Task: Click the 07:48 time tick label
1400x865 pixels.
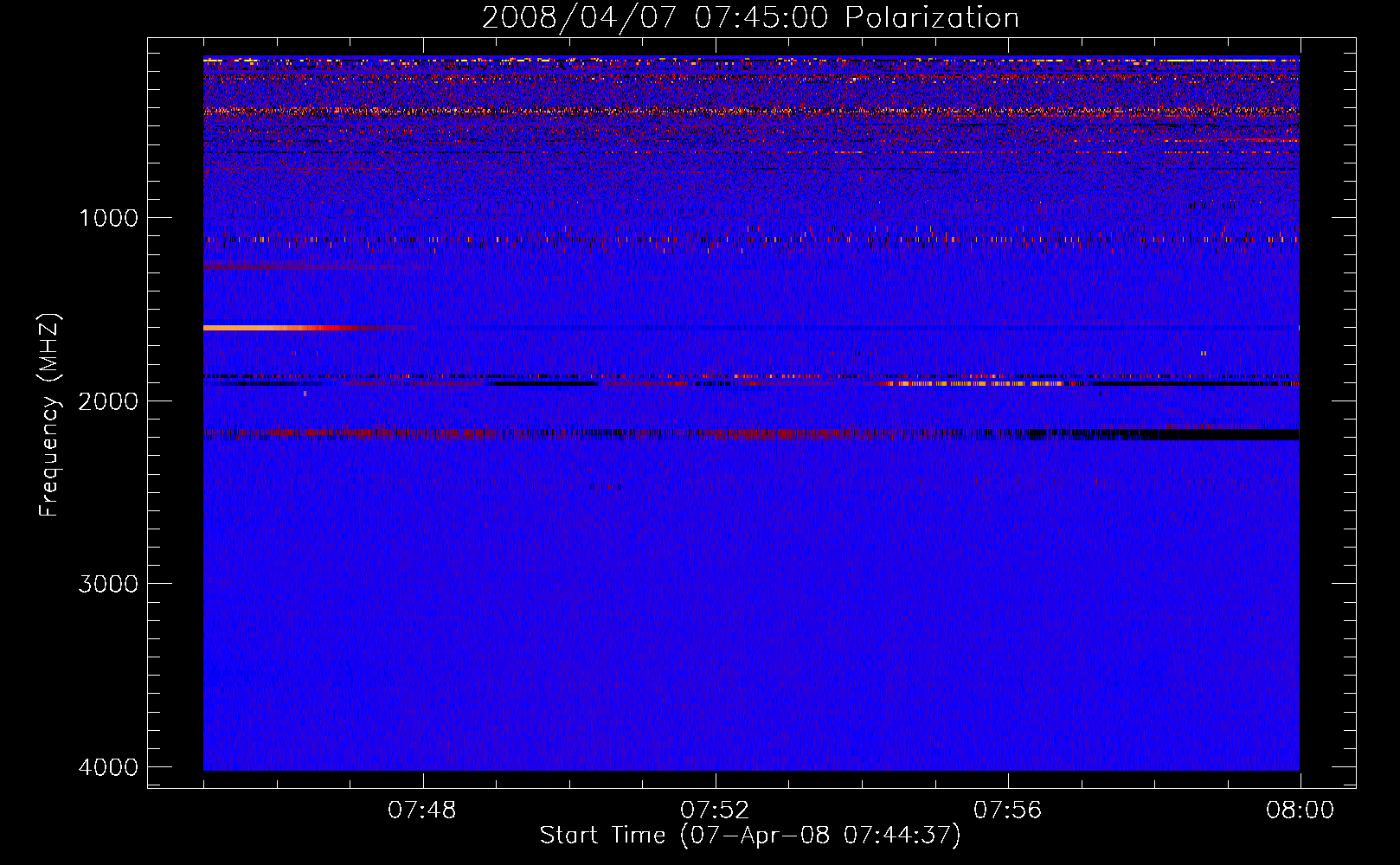Action: coord(422,811)
